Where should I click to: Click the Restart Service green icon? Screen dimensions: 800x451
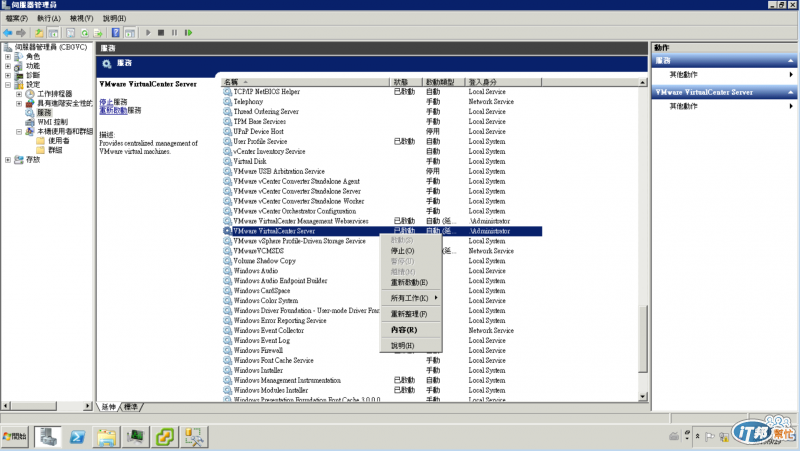click(188, 33)
